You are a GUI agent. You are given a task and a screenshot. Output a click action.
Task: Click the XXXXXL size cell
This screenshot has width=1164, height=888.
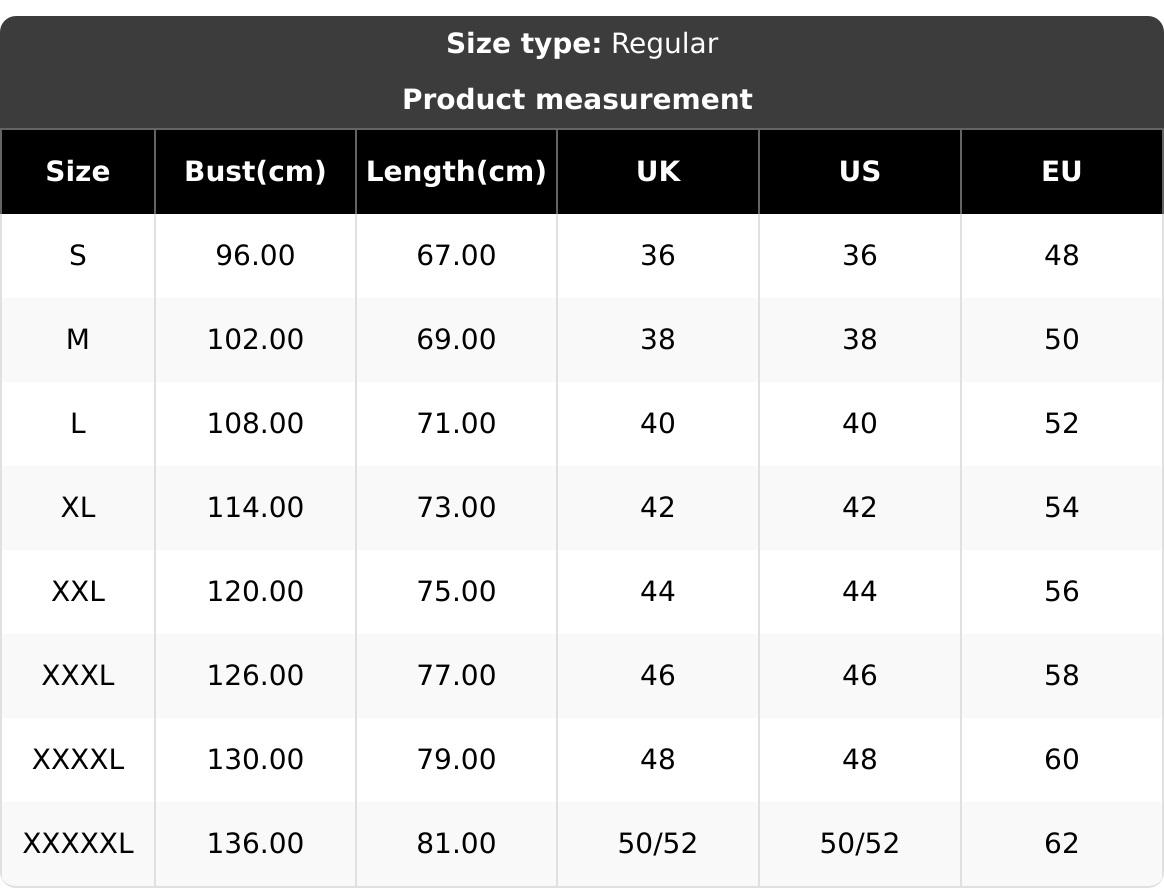point(78,844)
